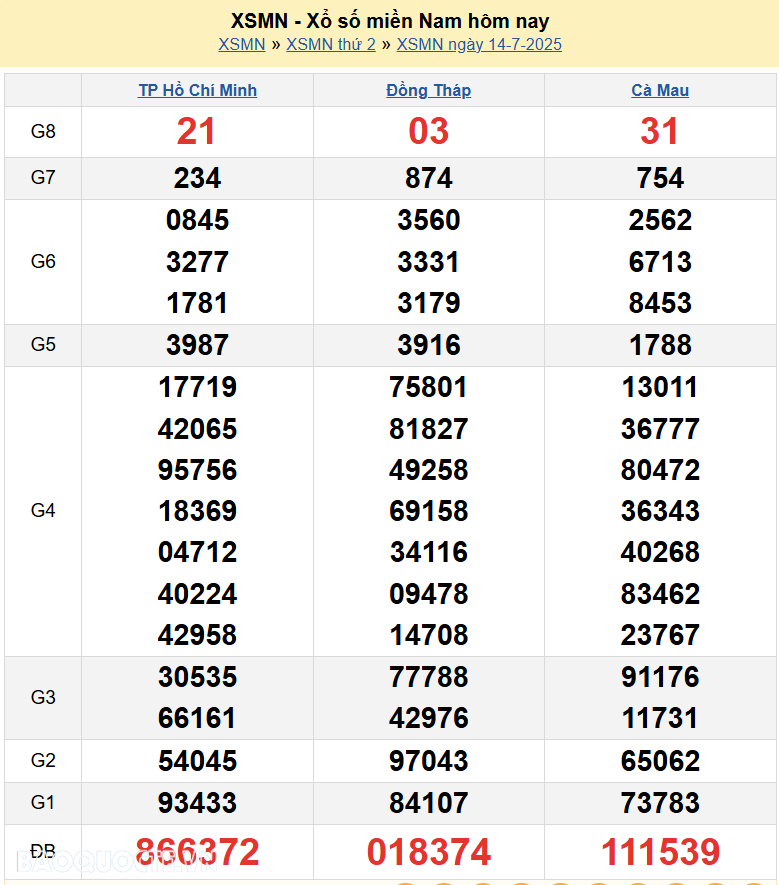Click the G7 result 234

(x=197, y=178)
